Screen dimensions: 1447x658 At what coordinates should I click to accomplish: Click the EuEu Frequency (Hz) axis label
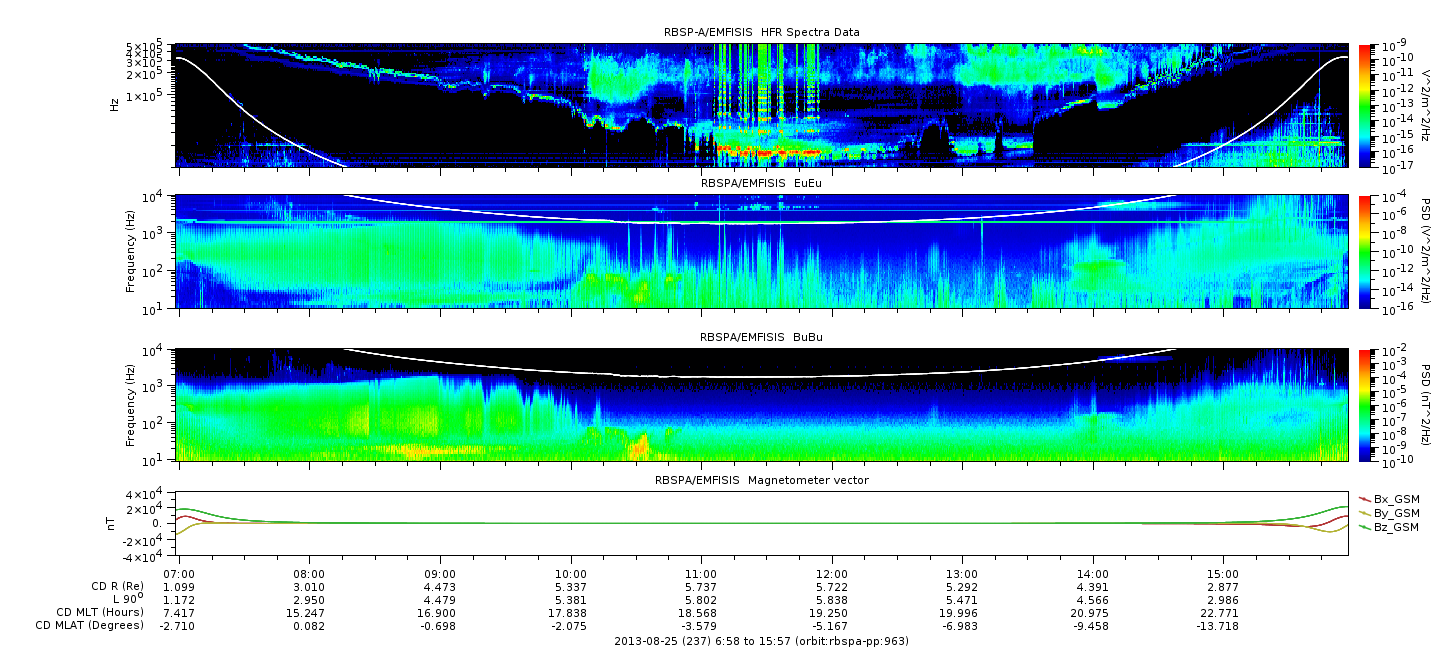tap(132, 251)
